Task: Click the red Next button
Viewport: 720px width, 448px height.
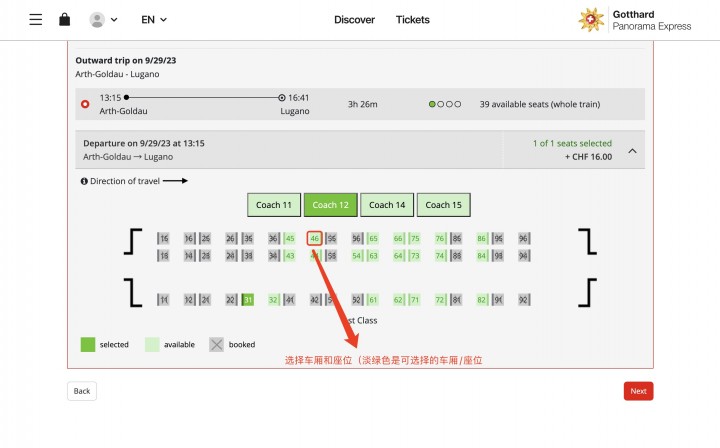Action: point(638,391)
